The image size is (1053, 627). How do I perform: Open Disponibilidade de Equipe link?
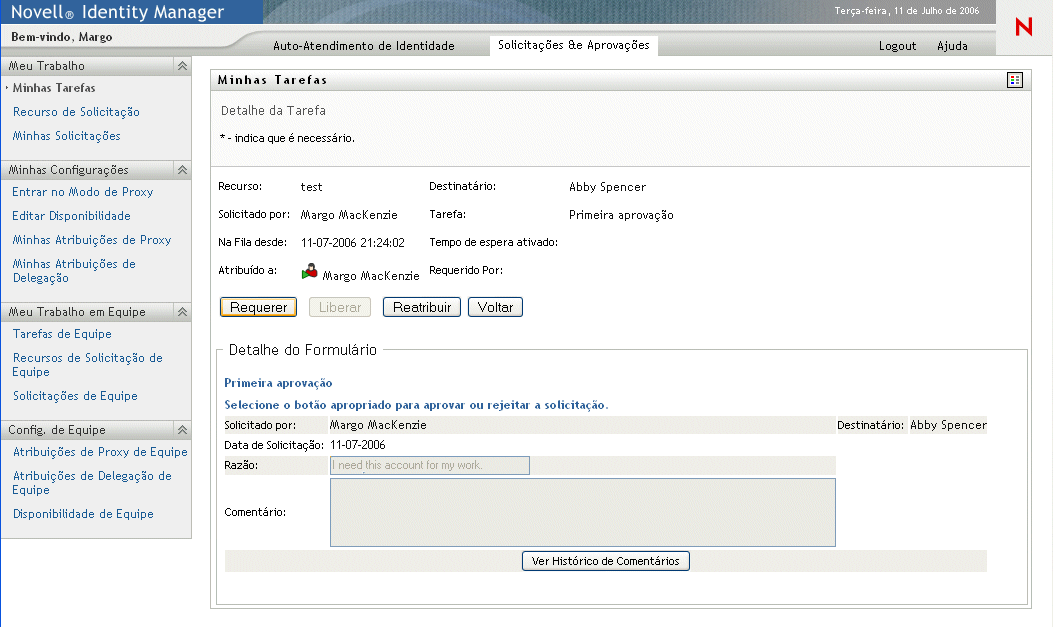83,514
